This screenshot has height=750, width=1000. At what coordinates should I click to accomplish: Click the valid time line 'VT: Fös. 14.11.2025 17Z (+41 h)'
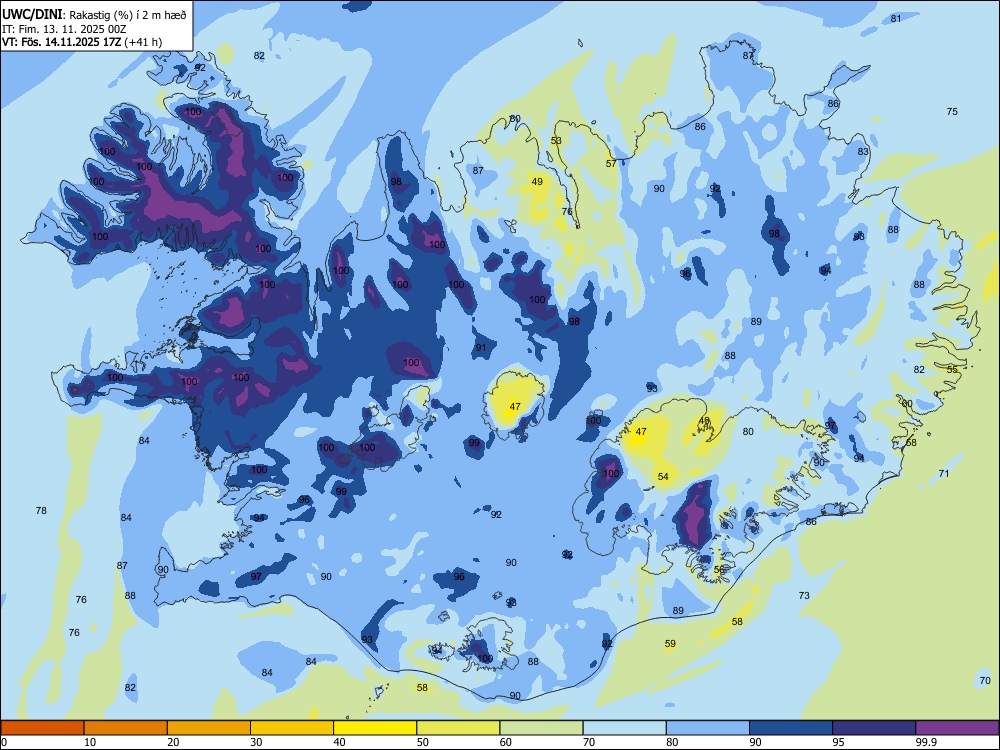pos(82,42)
